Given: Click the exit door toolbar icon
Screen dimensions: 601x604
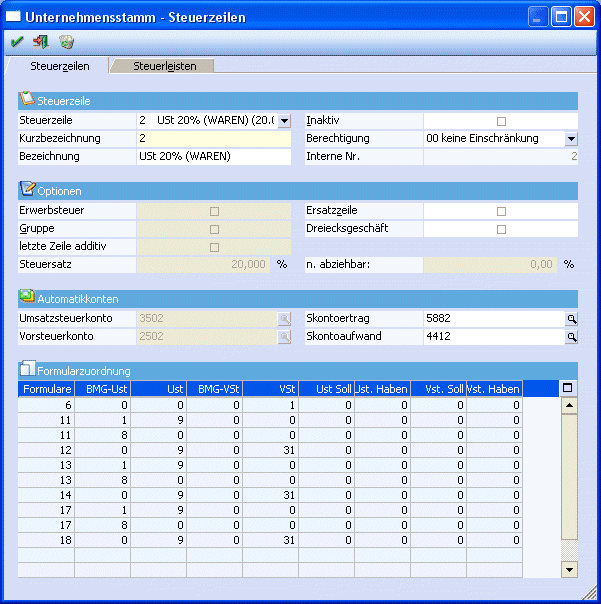Looking at the screenshot, I should (41, 42).
